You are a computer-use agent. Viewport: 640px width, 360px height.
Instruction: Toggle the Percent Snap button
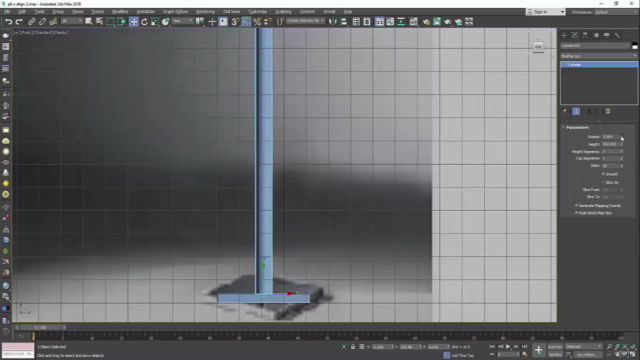[x=257, y=22]
